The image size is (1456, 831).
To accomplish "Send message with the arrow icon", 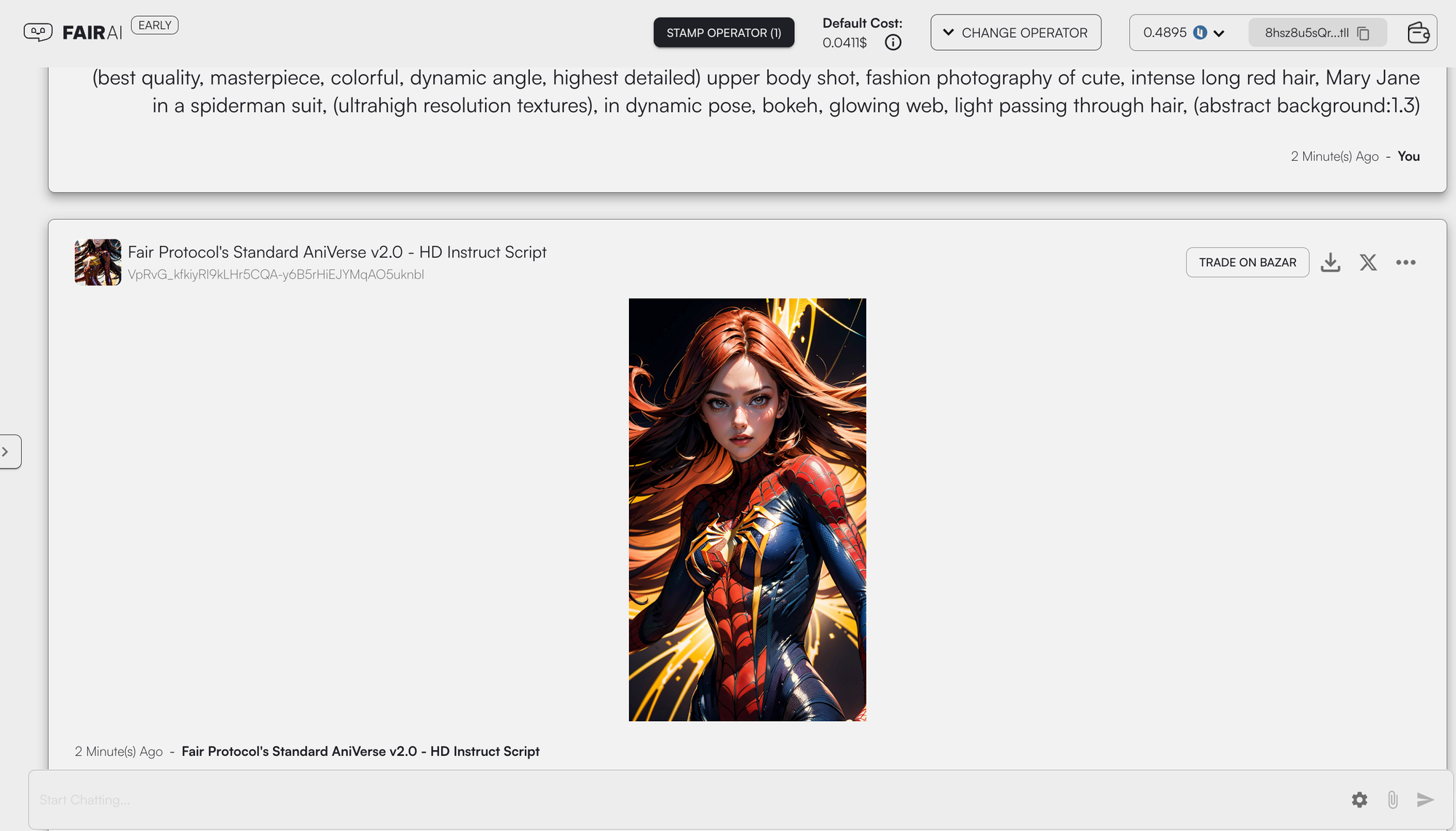I will coord(1425,800).
